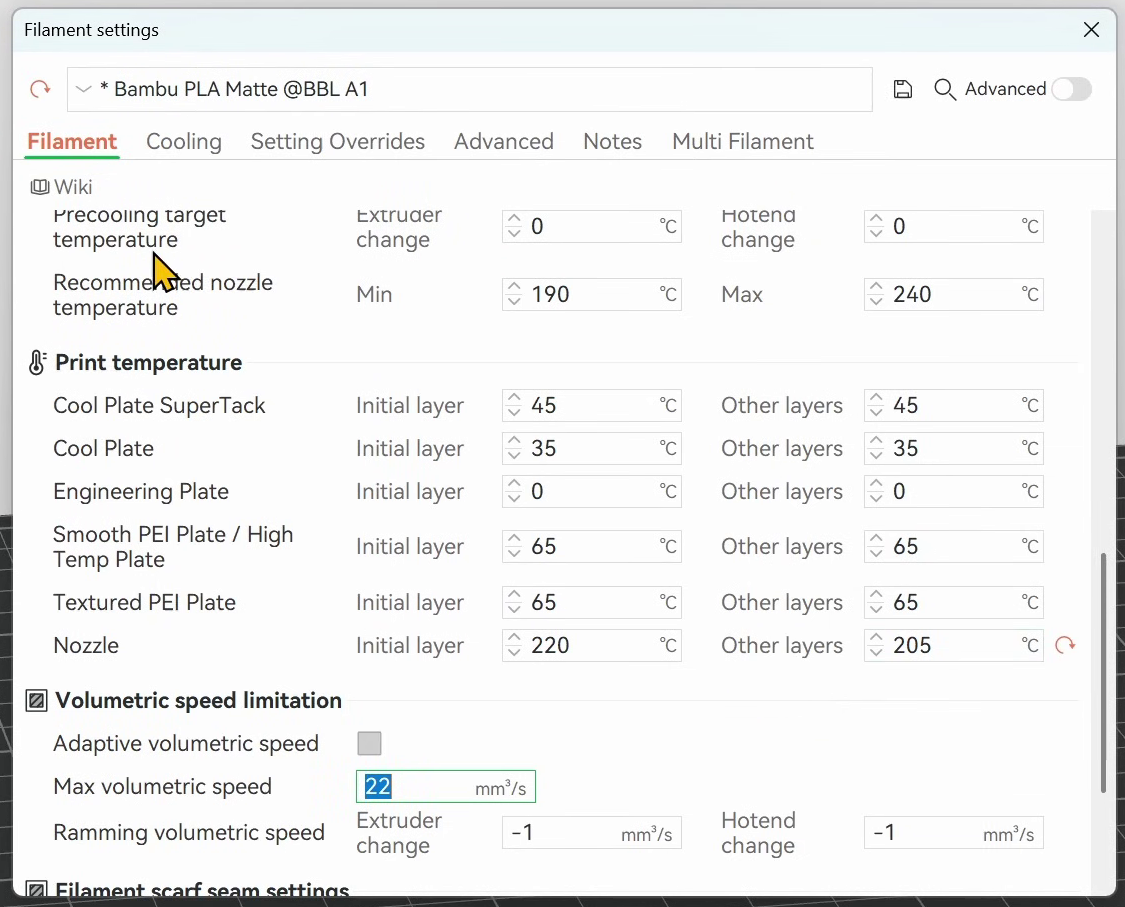Viewport: 1125px width, 907px height.
Task: Increase Cool Plate SuperTack initial layer temperature
Action: click(x=514, y=398)
